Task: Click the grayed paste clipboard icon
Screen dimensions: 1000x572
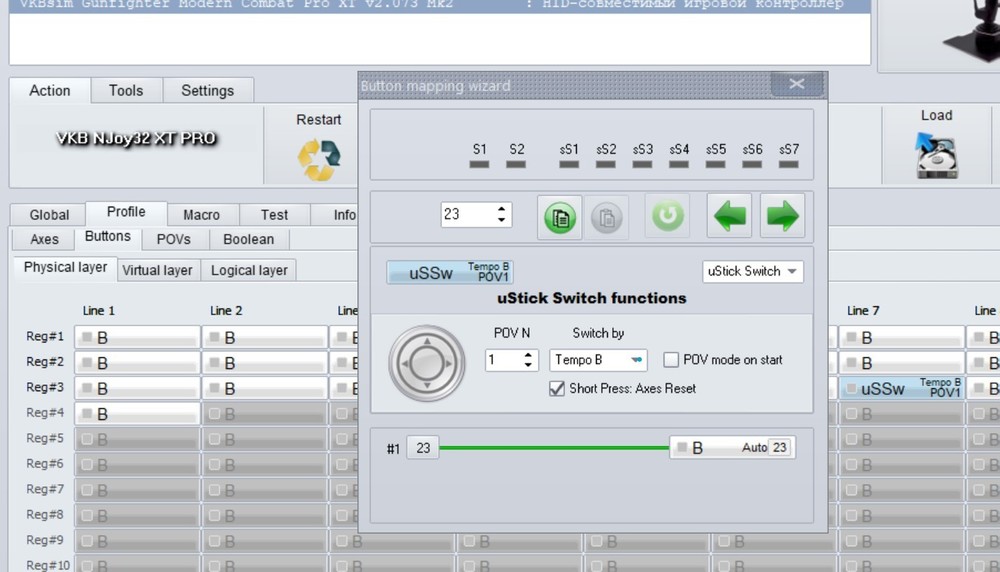Action: point(607,217)
